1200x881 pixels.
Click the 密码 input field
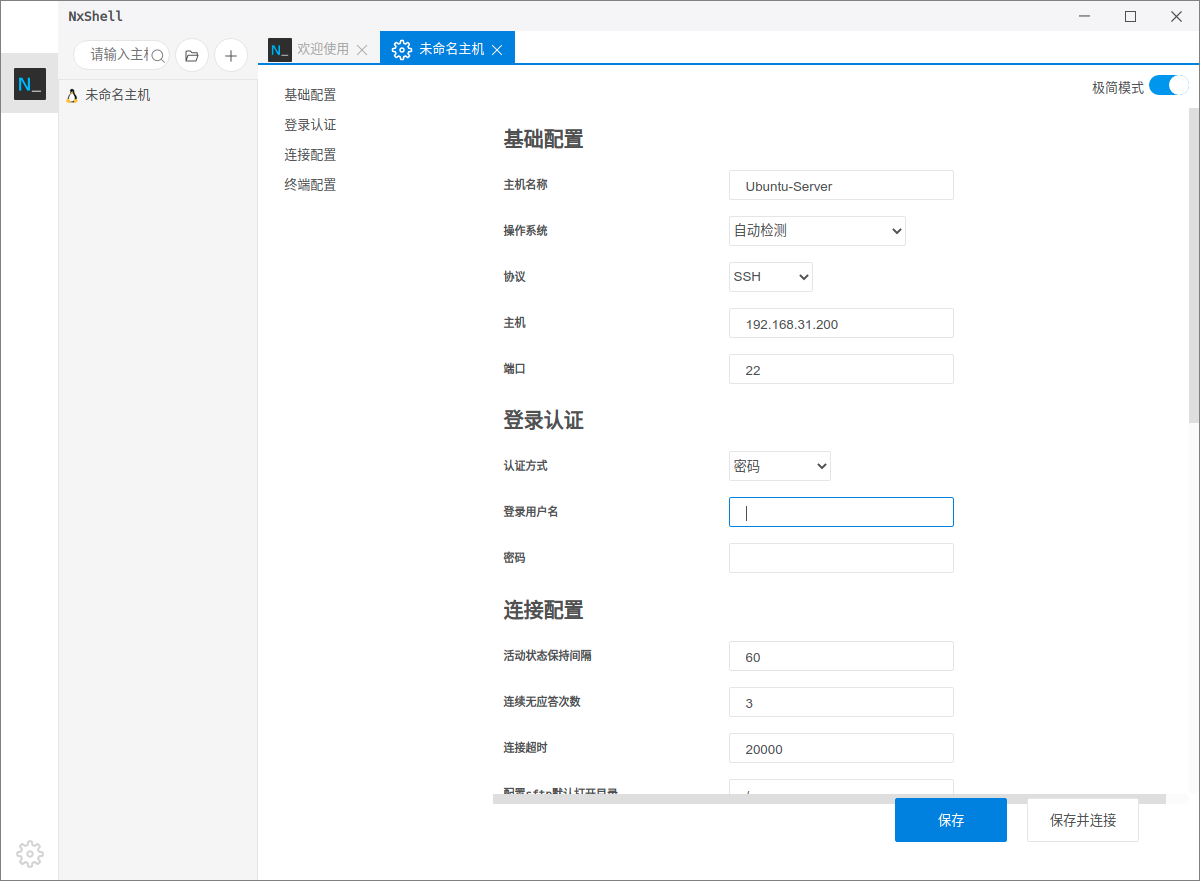coord(841,558)
